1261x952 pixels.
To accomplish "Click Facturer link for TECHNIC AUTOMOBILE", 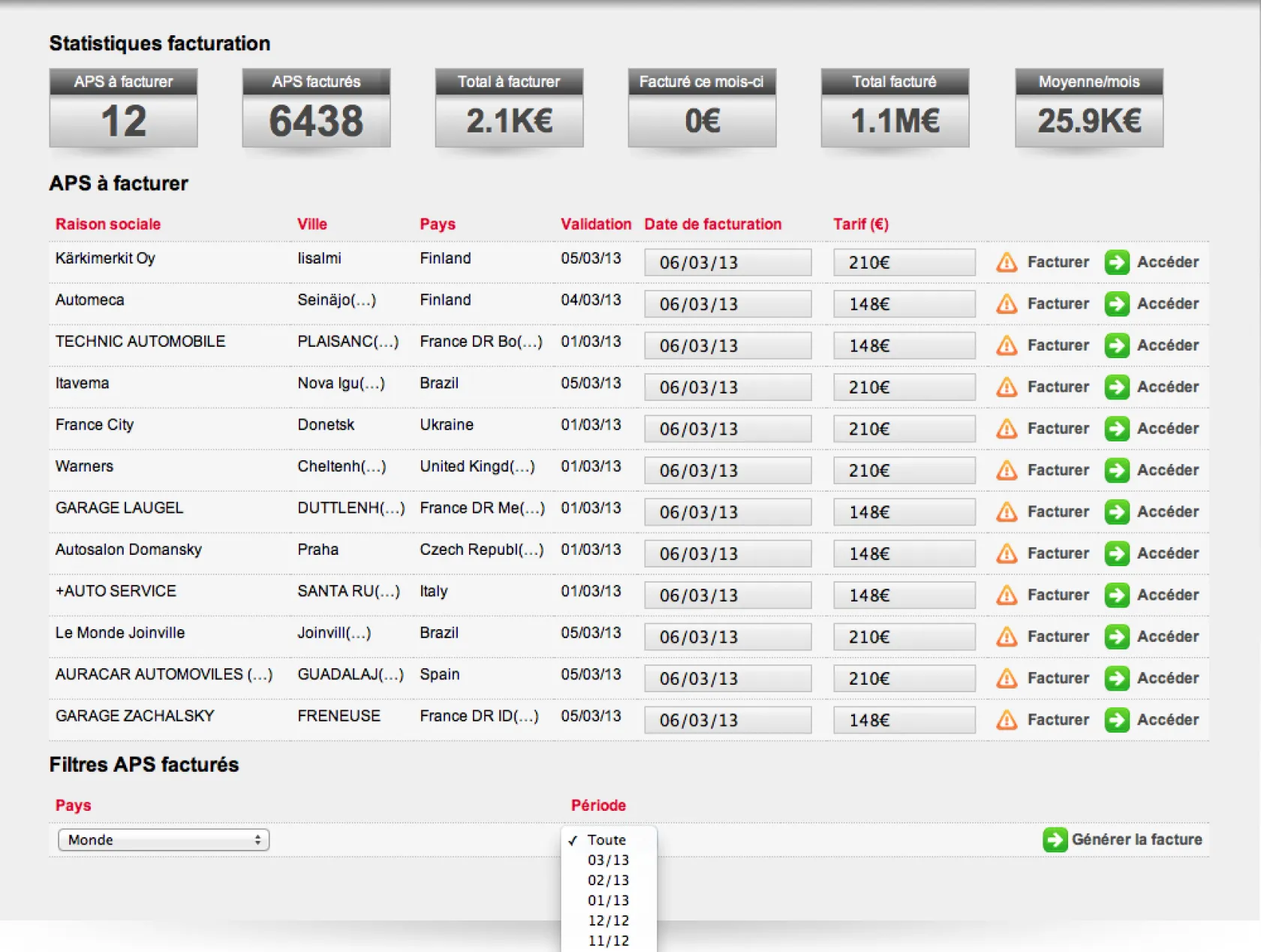I will [1058, 345].
